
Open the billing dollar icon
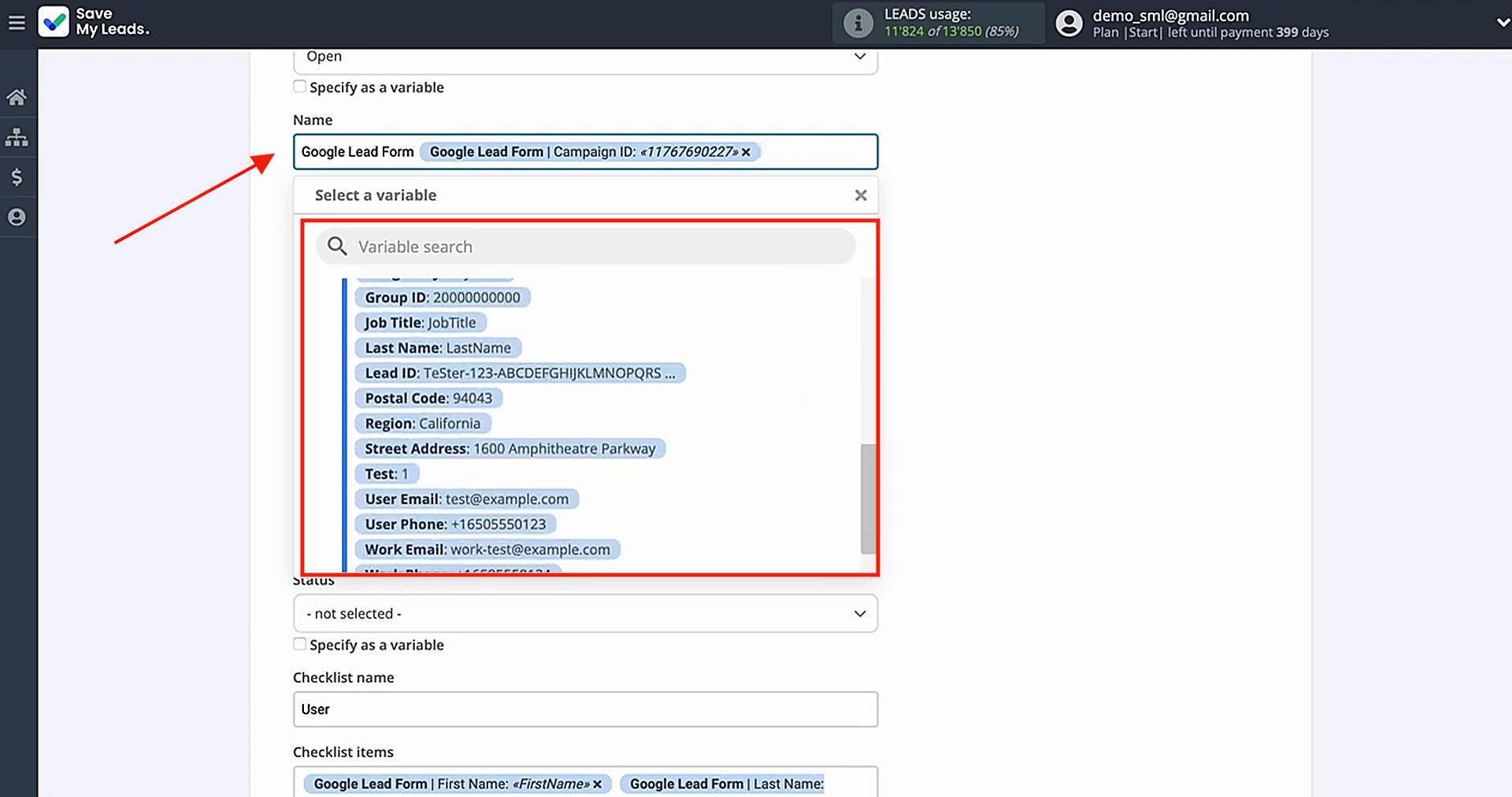[17, 177]
